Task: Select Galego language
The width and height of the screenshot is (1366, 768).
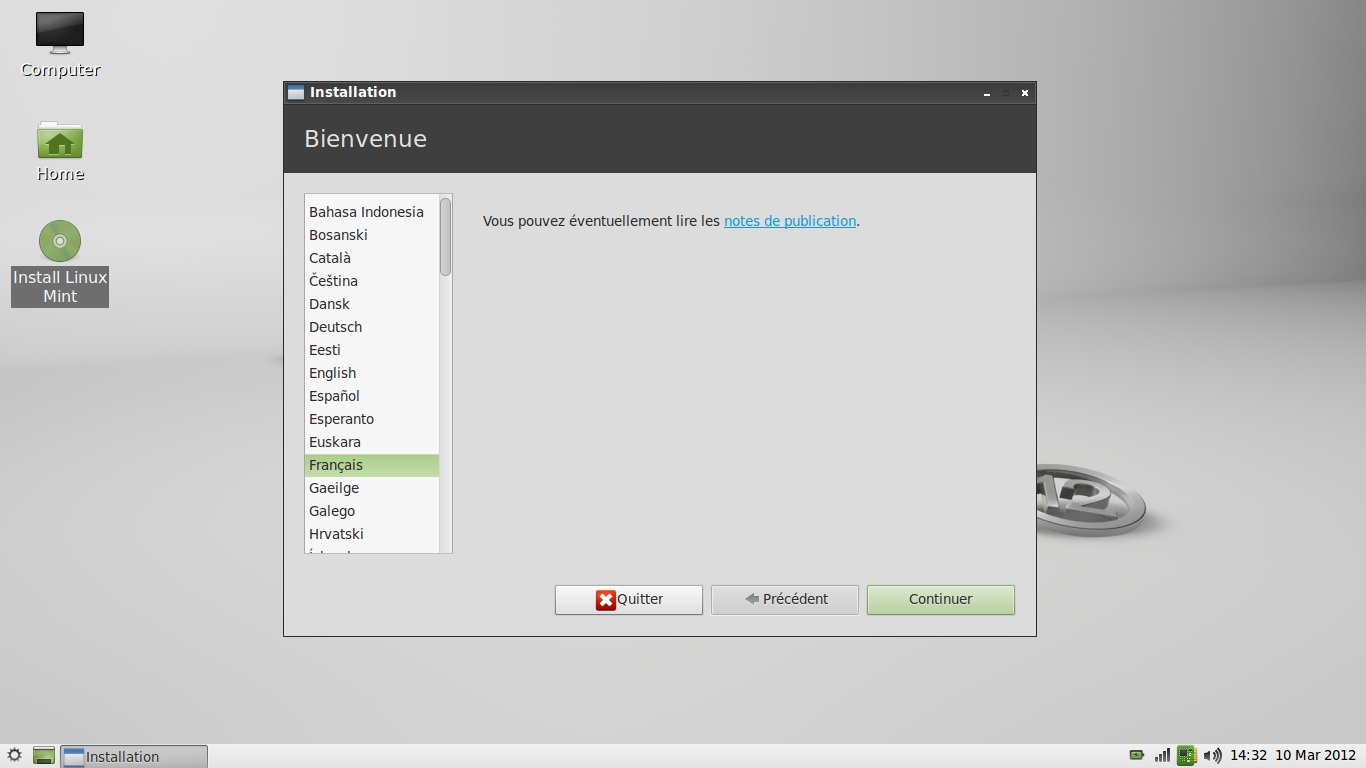Action: coord(371,511)
